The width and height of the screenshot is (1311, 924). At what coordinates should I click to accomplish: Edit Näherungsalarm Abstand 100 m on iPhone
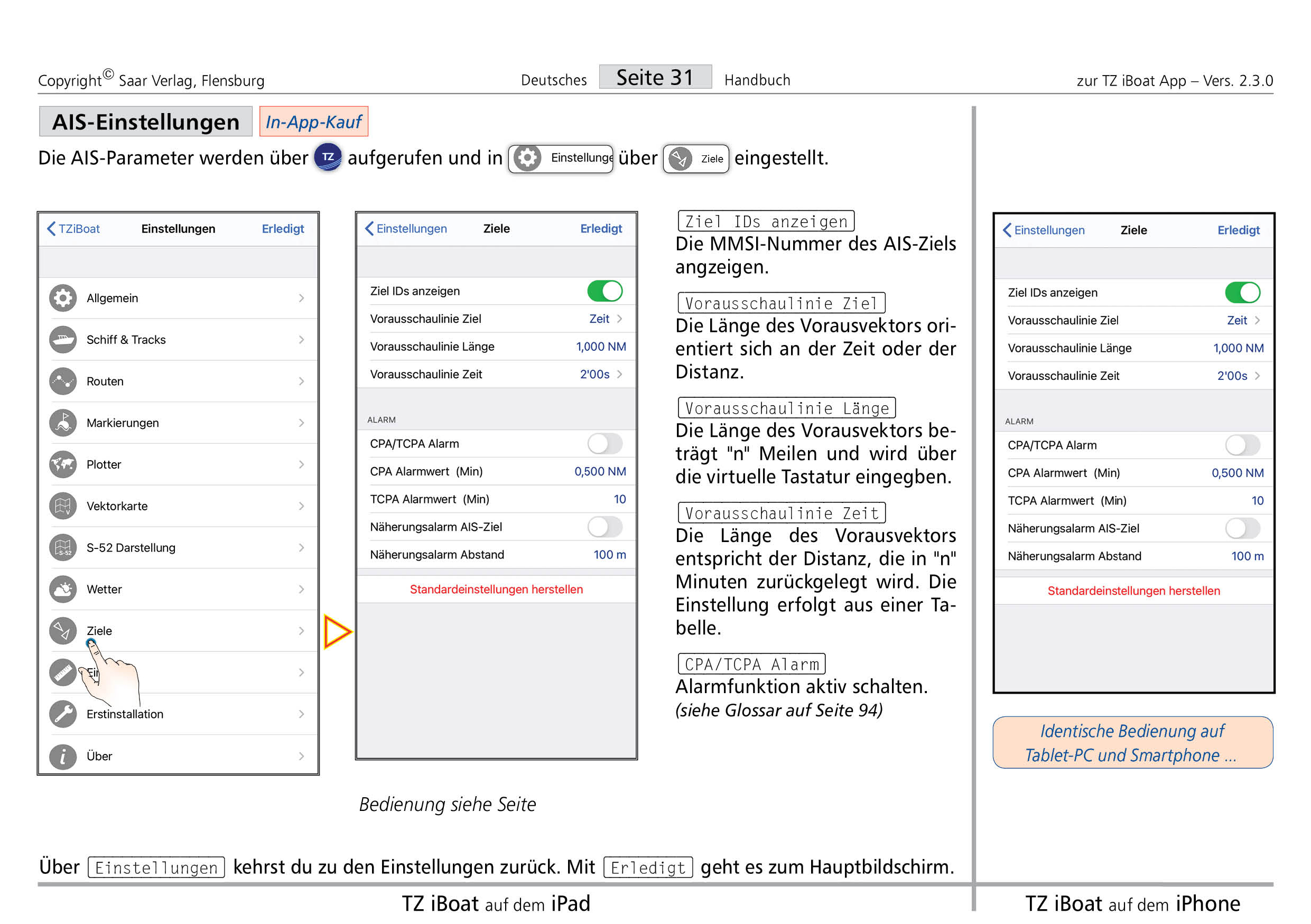pyautogui.click(x=1248, y=557)
